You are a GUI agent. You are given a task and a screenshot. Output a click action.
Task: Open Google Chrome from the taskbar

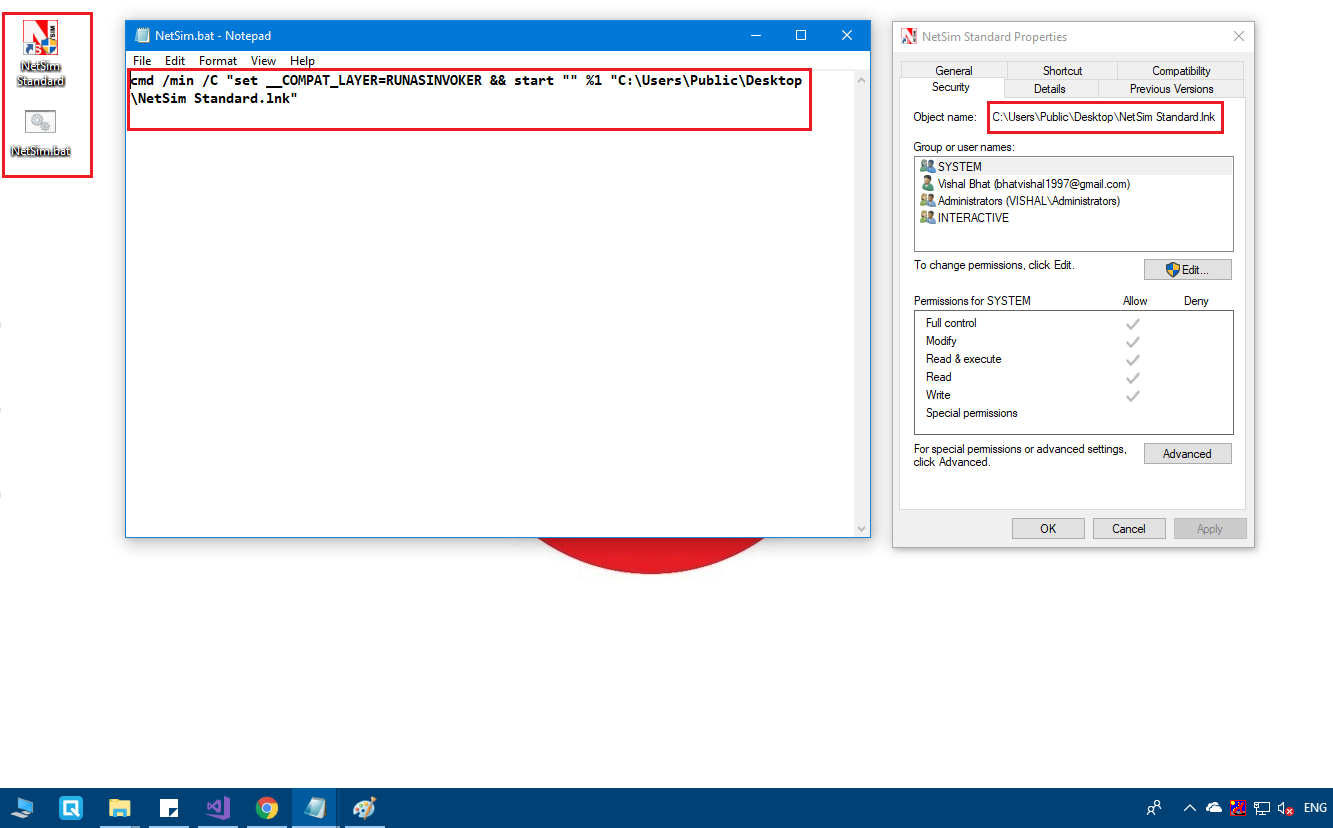tap(266, 808)
